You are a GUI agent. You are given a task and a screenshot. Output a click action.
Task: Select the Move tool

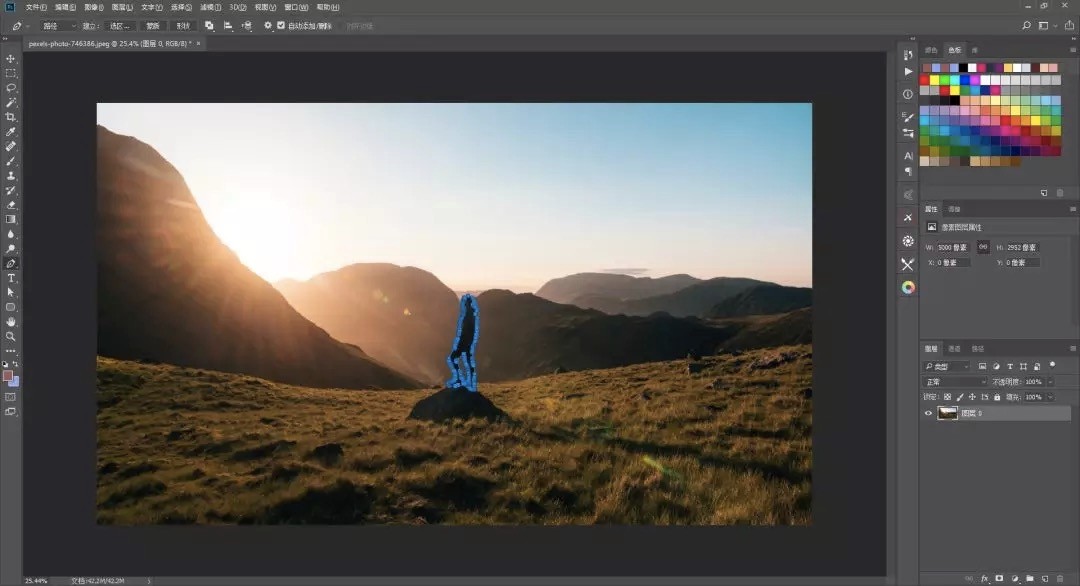(11, 58)
